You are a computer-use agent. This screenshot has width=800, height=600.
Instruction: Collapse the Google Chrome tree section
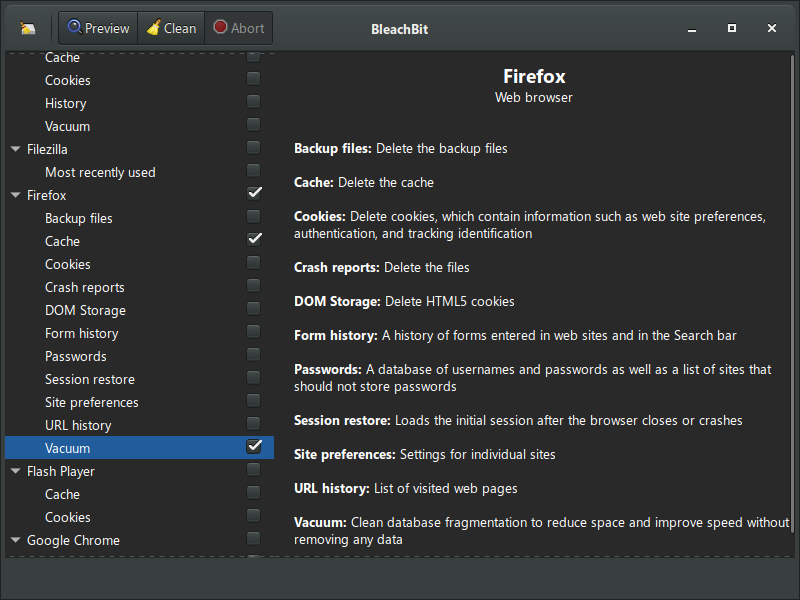pos(16,541)
